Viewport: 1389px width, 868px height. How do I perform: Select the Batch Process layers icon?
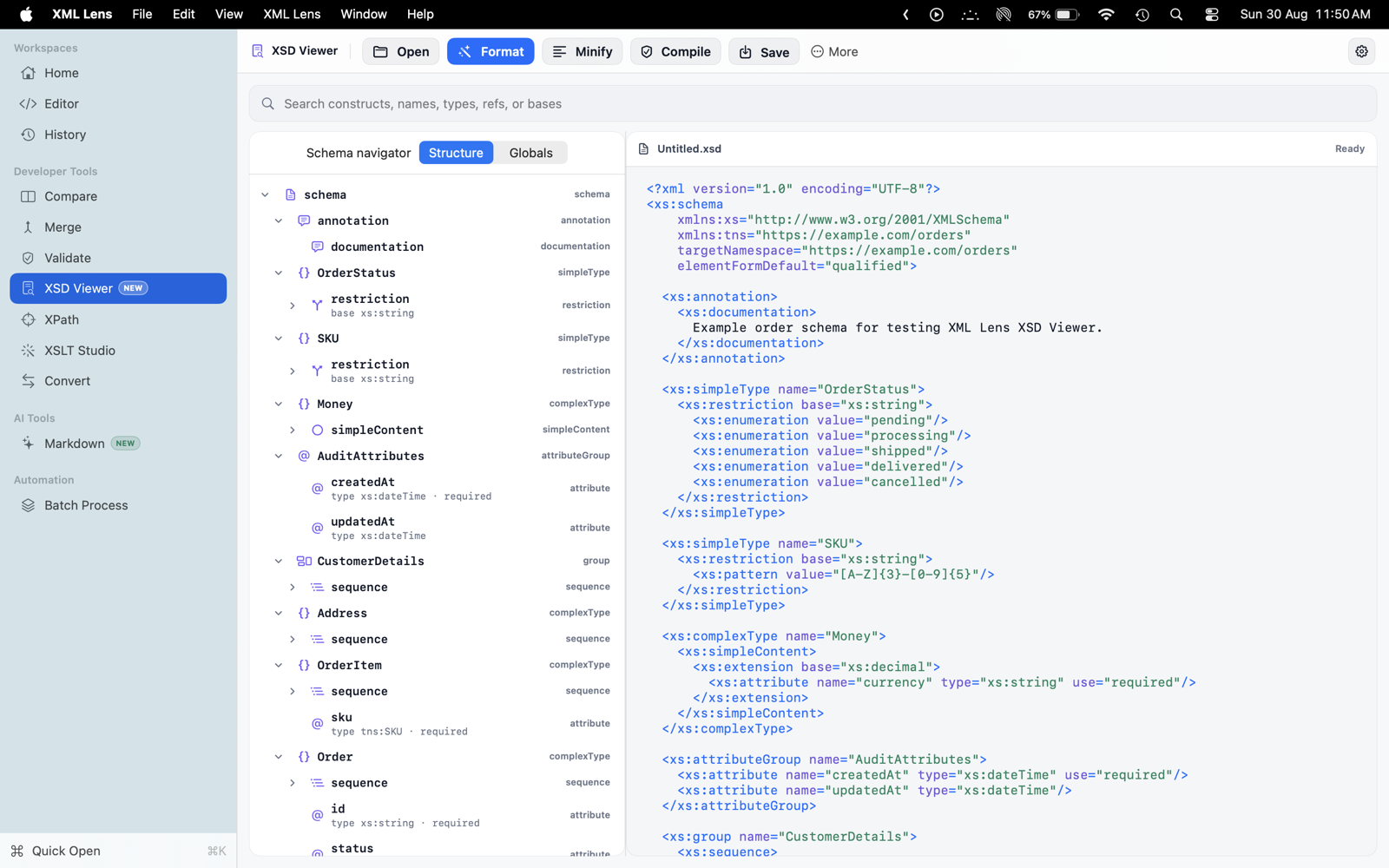pyautogui.click(x=29, y=505)
